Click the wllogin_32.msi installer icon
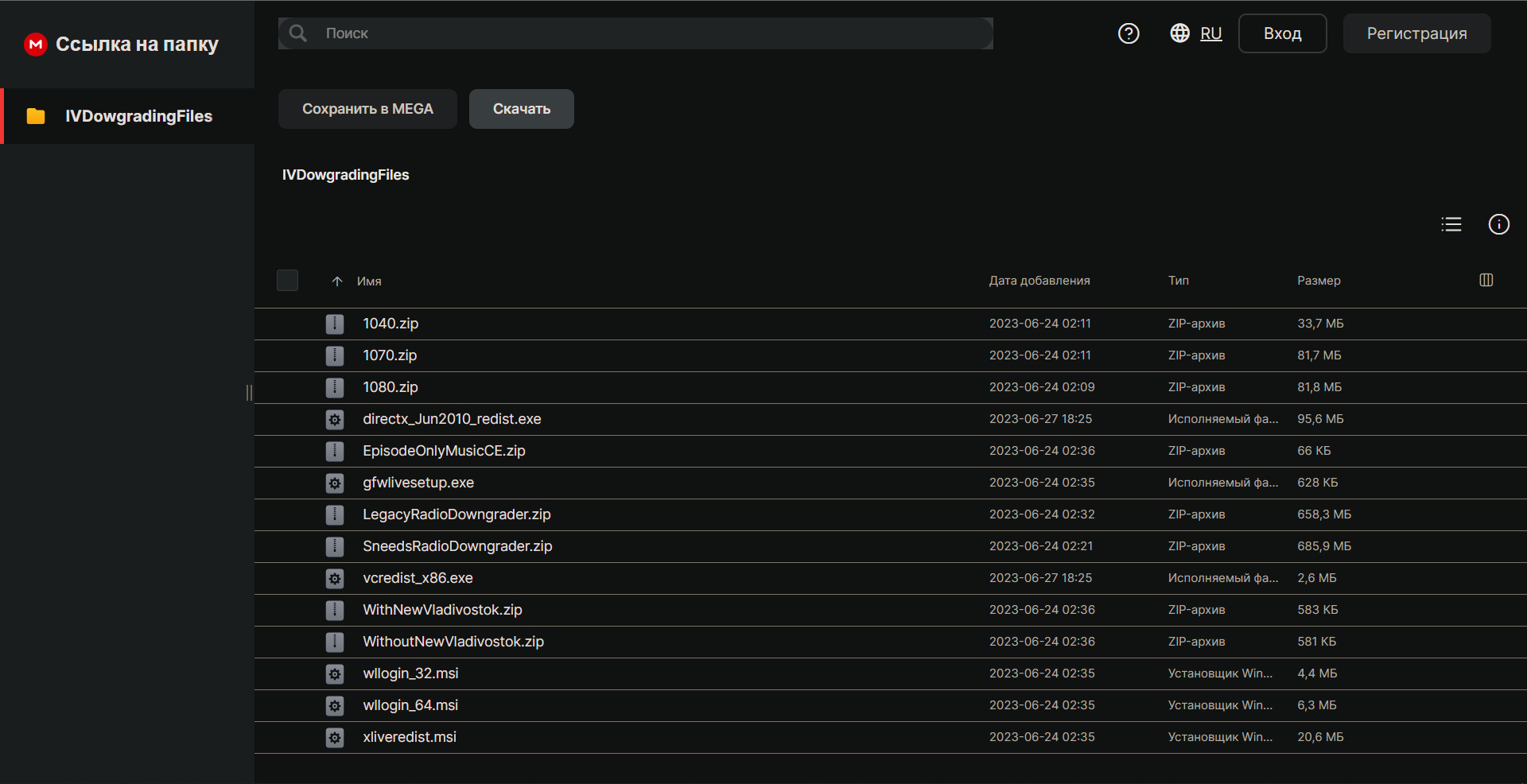Screen dimensions: 1527x784 click(335, 673)
